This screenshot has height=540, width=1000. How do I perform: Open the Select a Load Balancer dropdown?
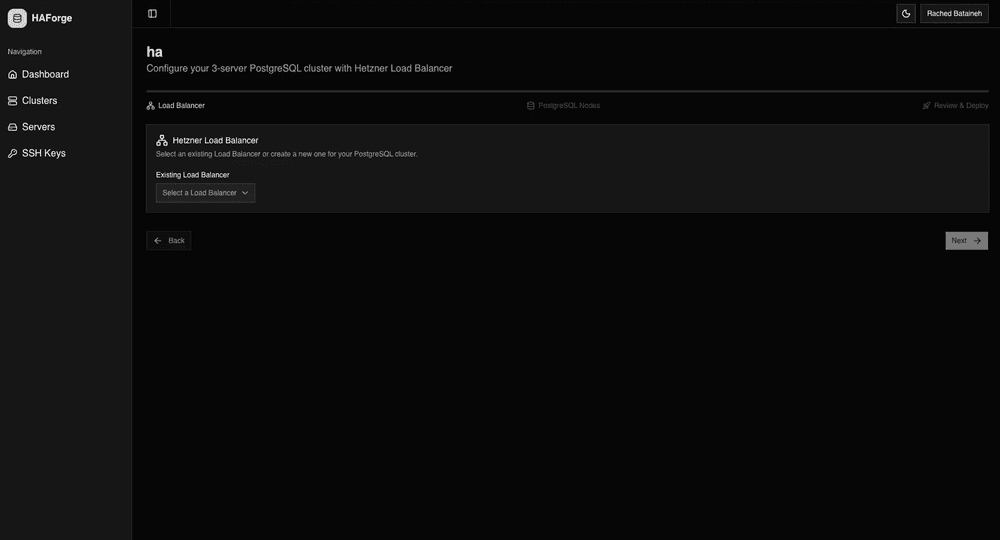[x=205, y=193]
